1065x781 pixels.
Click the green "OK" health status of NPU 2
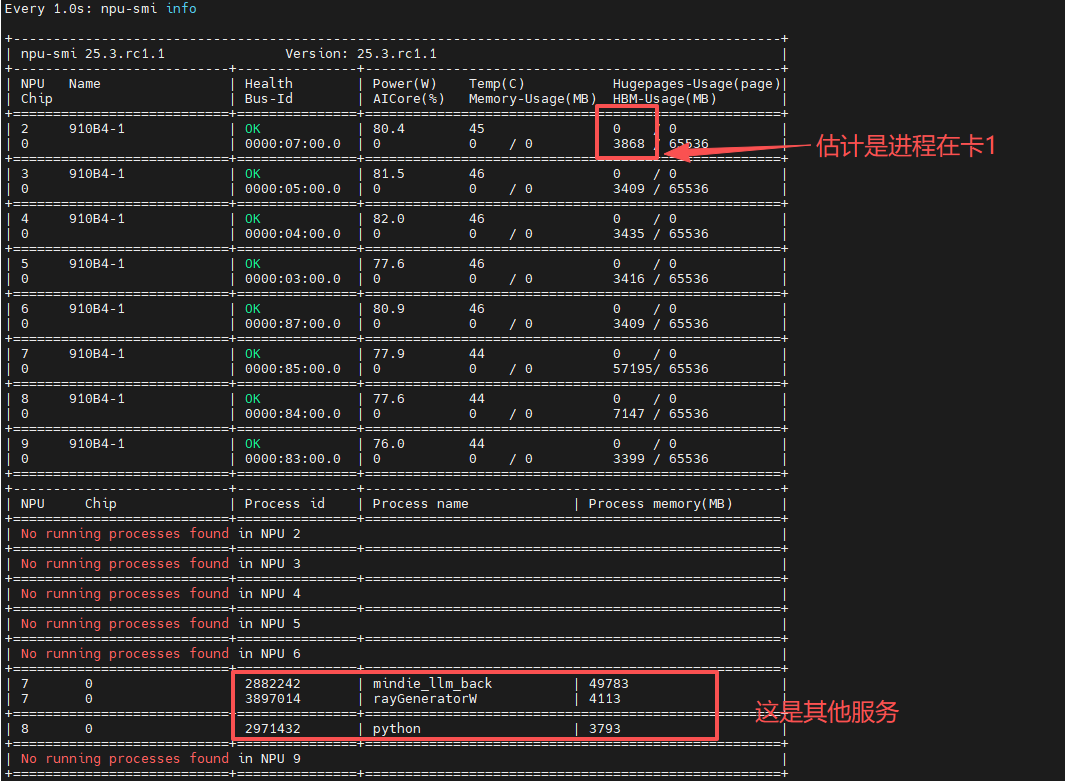tap(253, 128)
